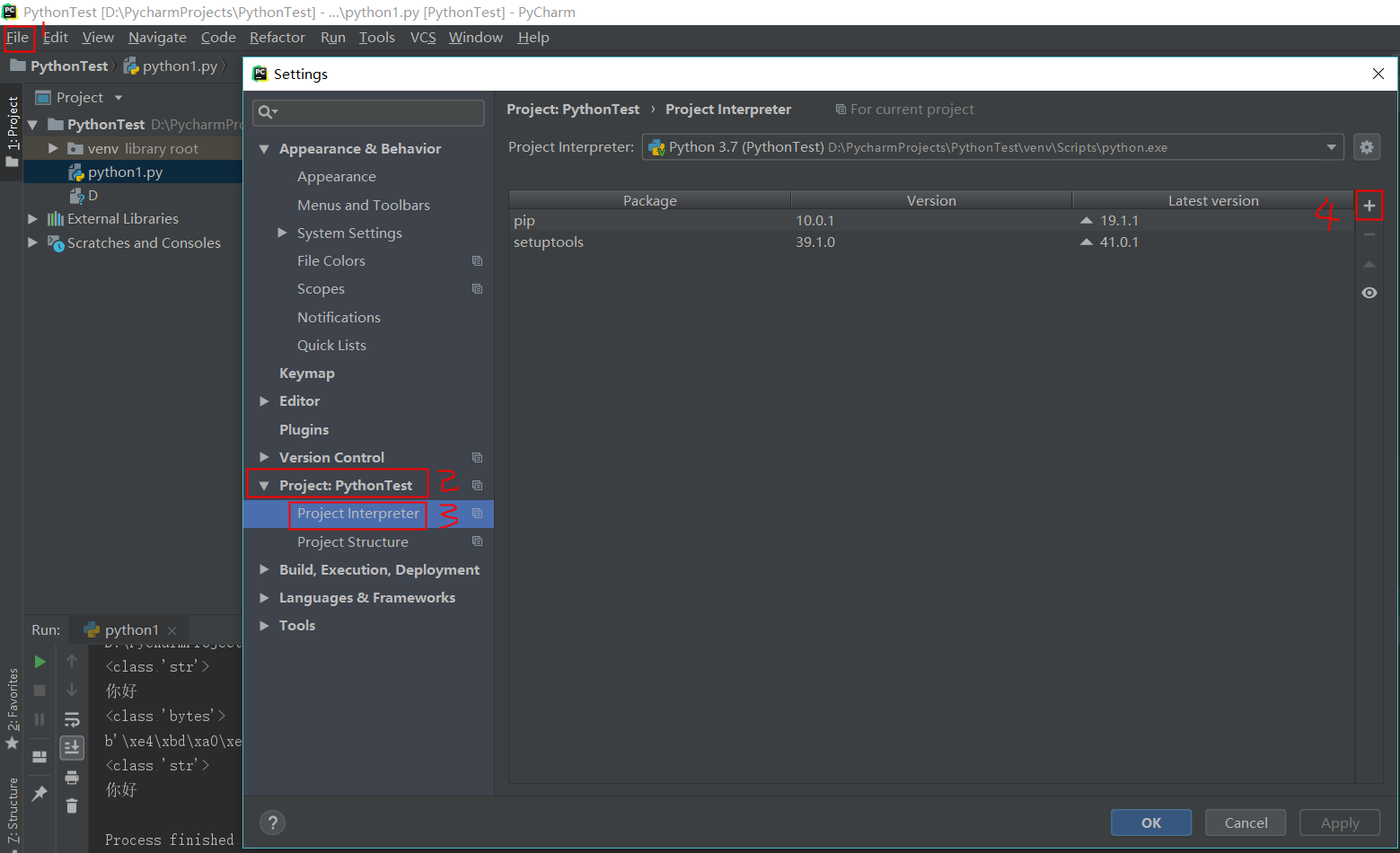
Task: Select the pip package row
Action: click(x=931, y=221)
